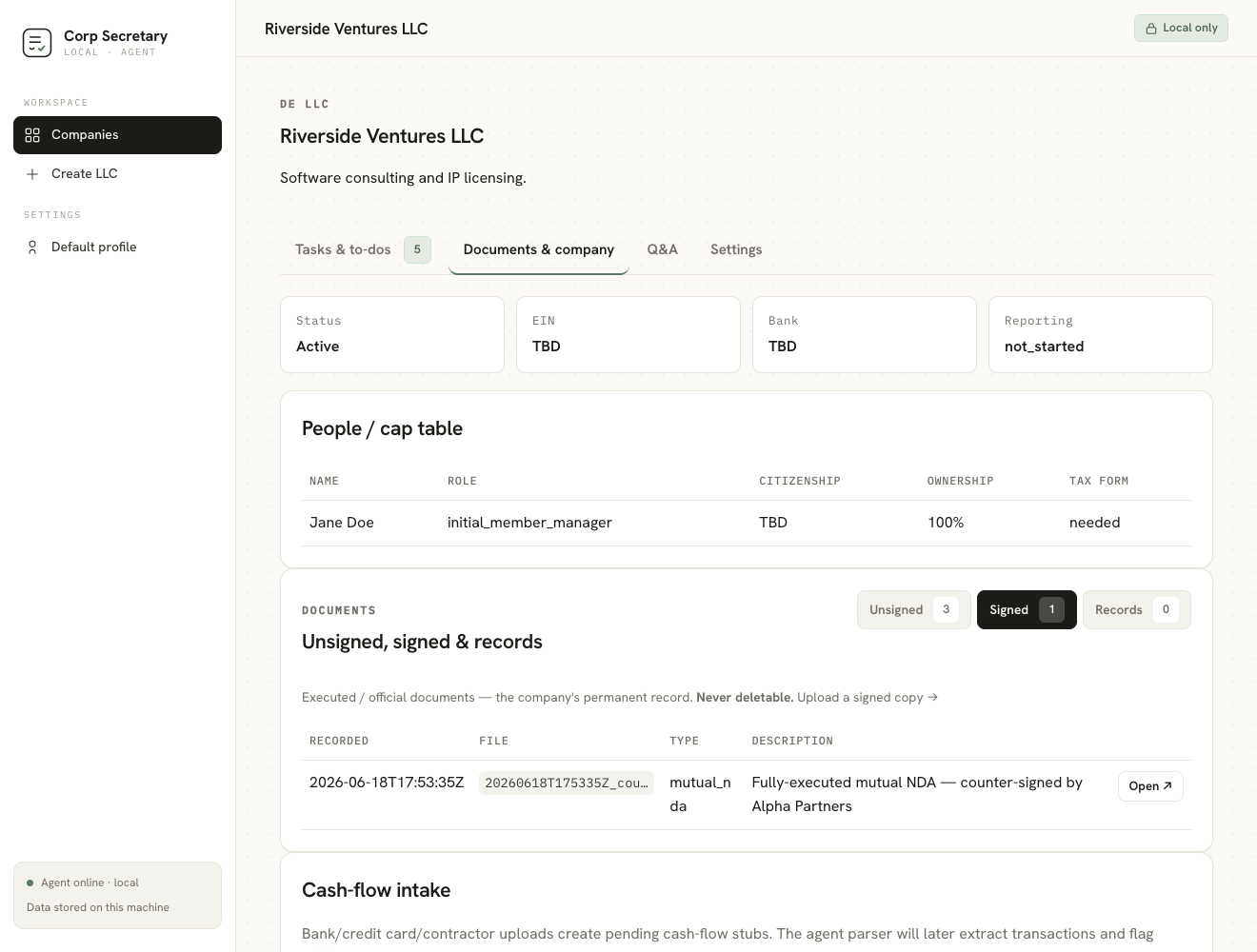Screen dimensions: 1257x952
Task: Switch to the Tasks & to-dos tab
Action: pos(363,249)
